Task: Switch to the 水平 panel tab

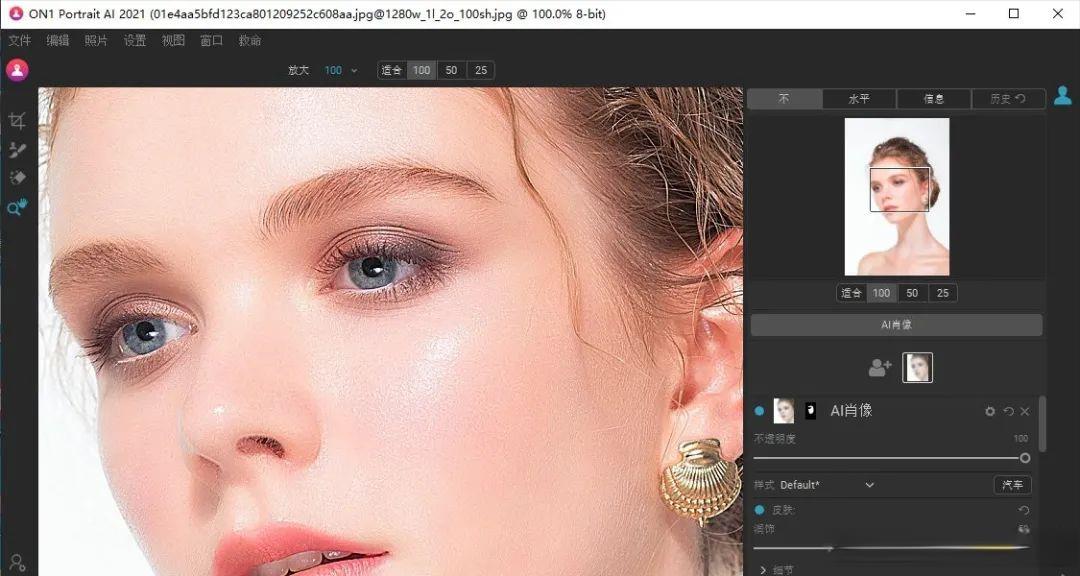Action: click(860, 99)
